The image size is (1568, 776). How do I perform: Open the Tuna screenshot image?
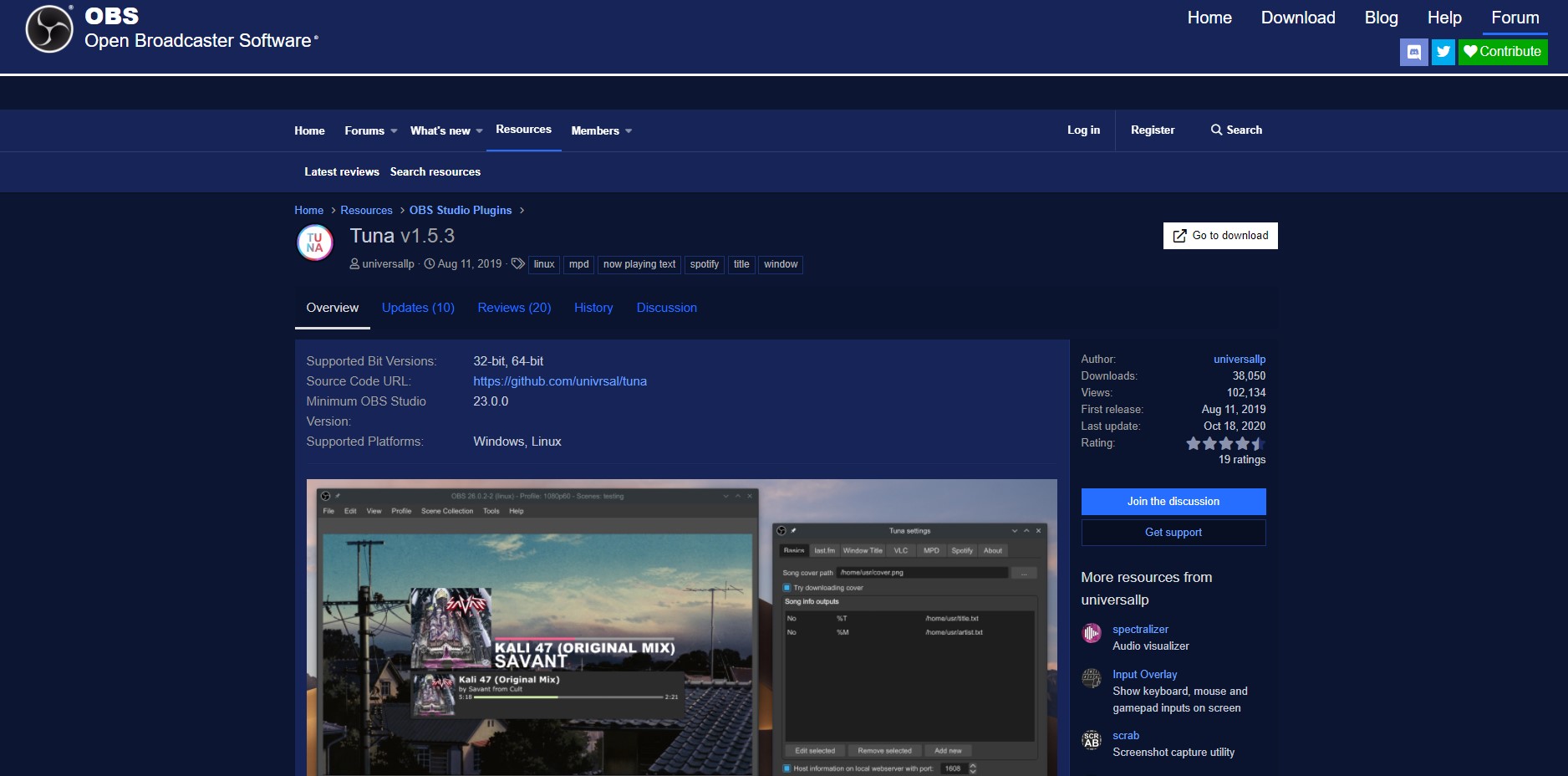(682, 627)
